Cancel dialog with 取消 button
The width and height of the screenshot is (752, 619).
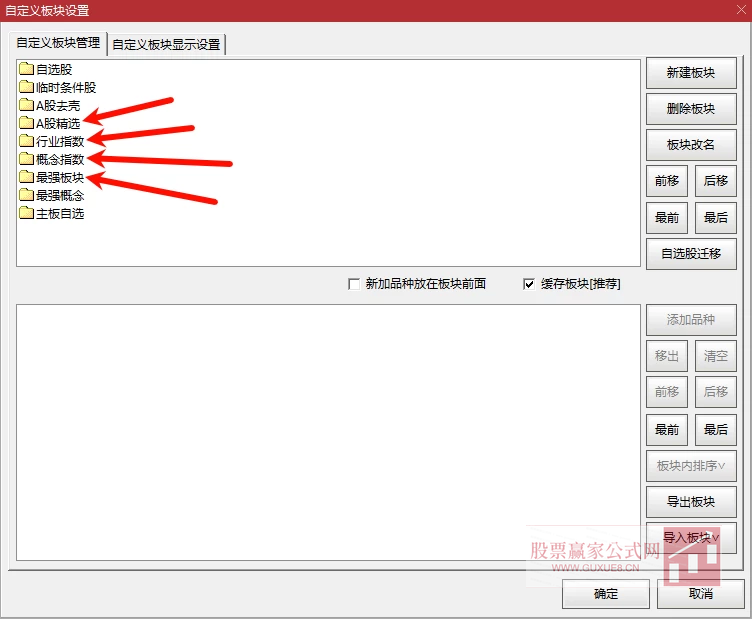[701, 594]
